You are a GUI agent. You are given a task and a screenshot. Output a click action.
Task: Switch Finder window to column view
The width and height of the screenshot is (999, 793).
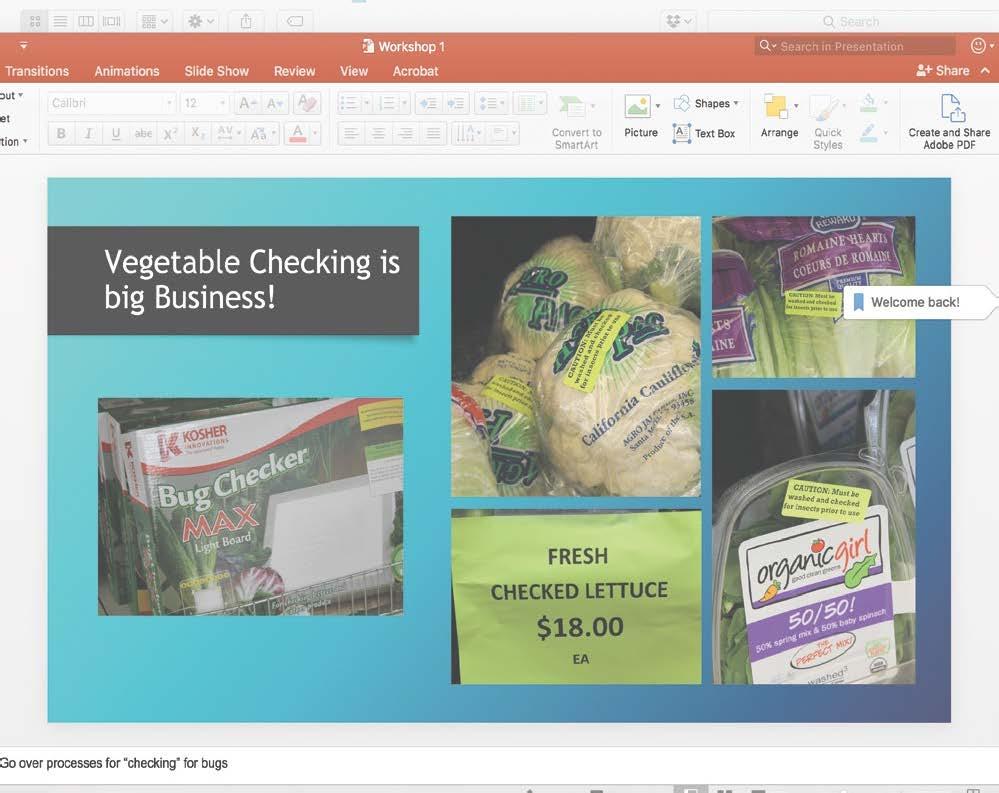pos(86,22)
